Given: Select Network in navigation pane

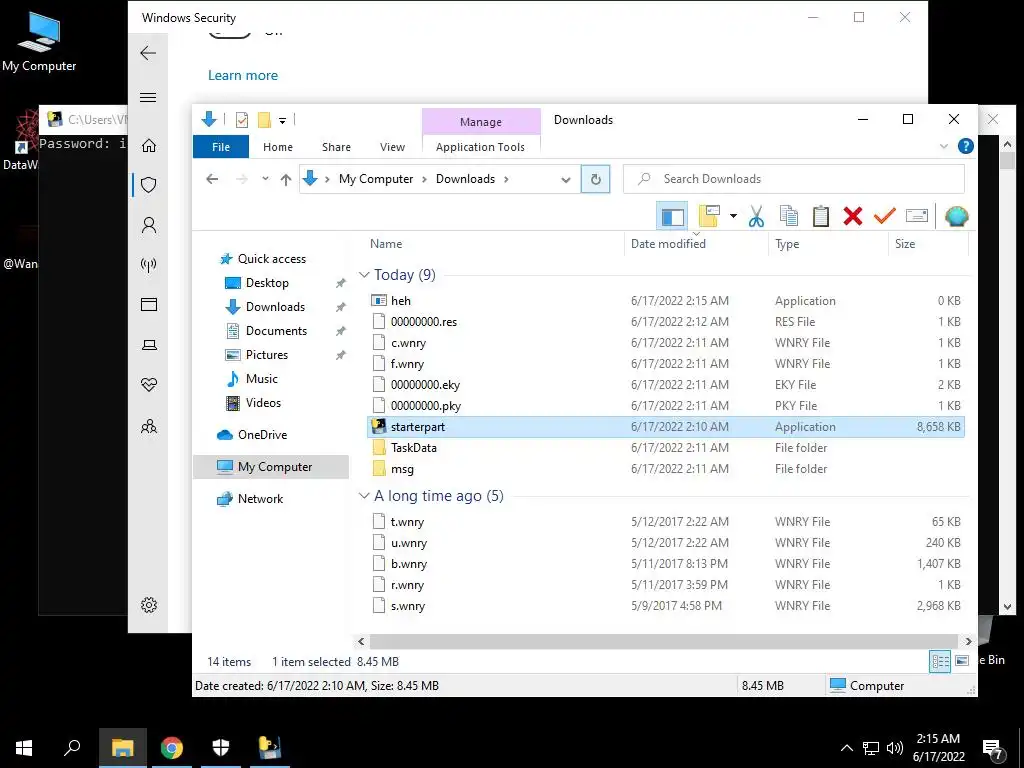Looking at the screenshot, I should click(x=260, y=499).
